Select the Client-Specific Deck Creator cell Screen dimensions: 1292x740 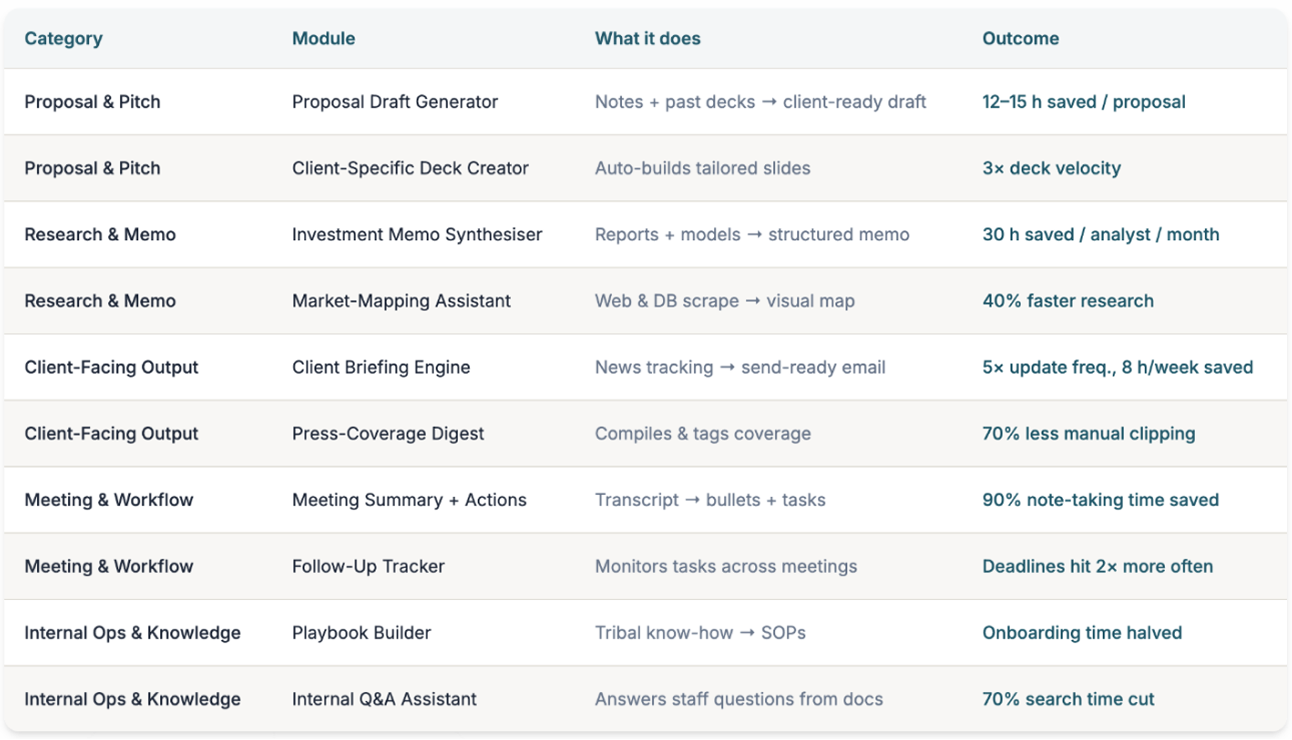(x=410, y=168)
